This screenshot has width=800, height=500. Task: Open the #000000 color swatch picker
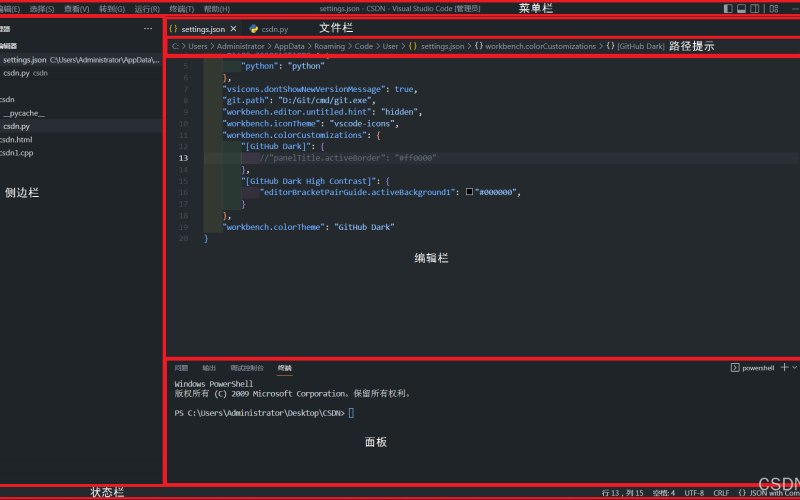point(469,192)
